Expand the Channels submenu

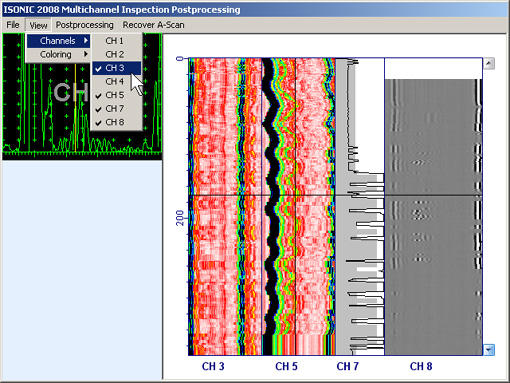click(58, 41)
